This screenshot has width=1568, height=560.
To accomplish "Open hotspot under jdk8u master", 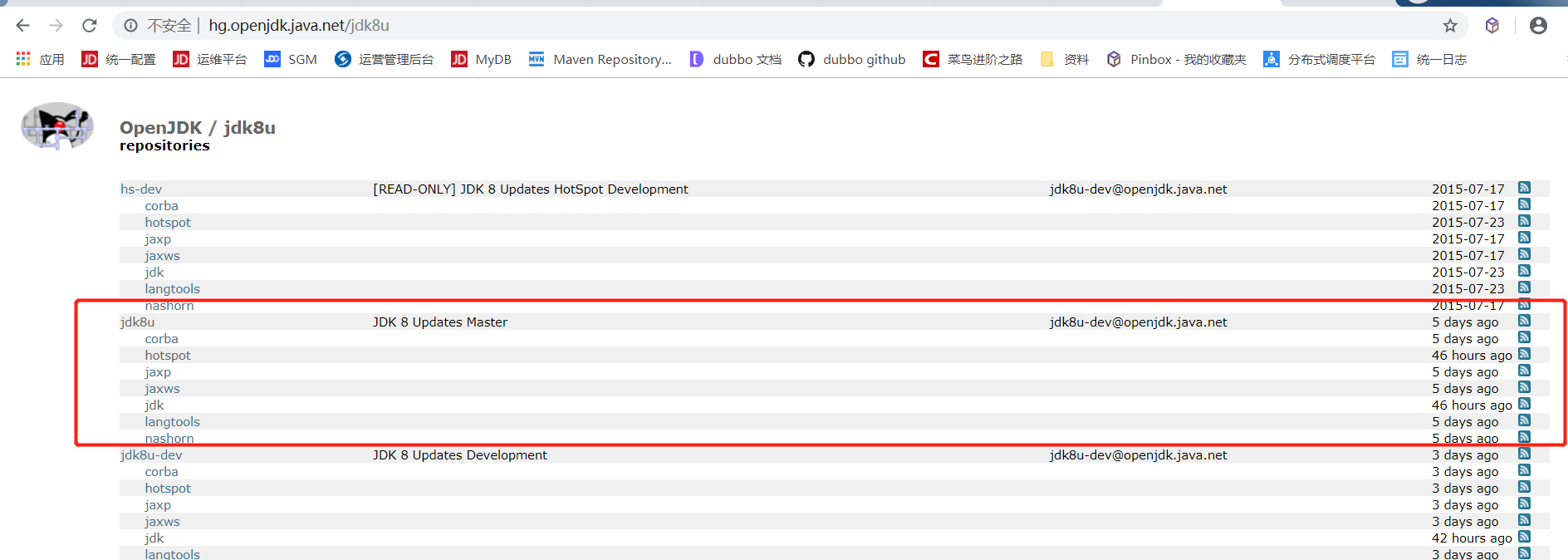I will [x=168, y=356].
